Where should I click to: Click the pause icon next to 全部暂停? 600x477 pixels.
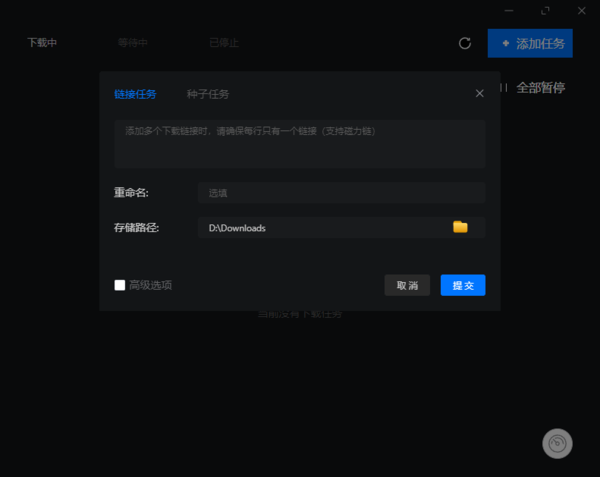pos(504,88)
